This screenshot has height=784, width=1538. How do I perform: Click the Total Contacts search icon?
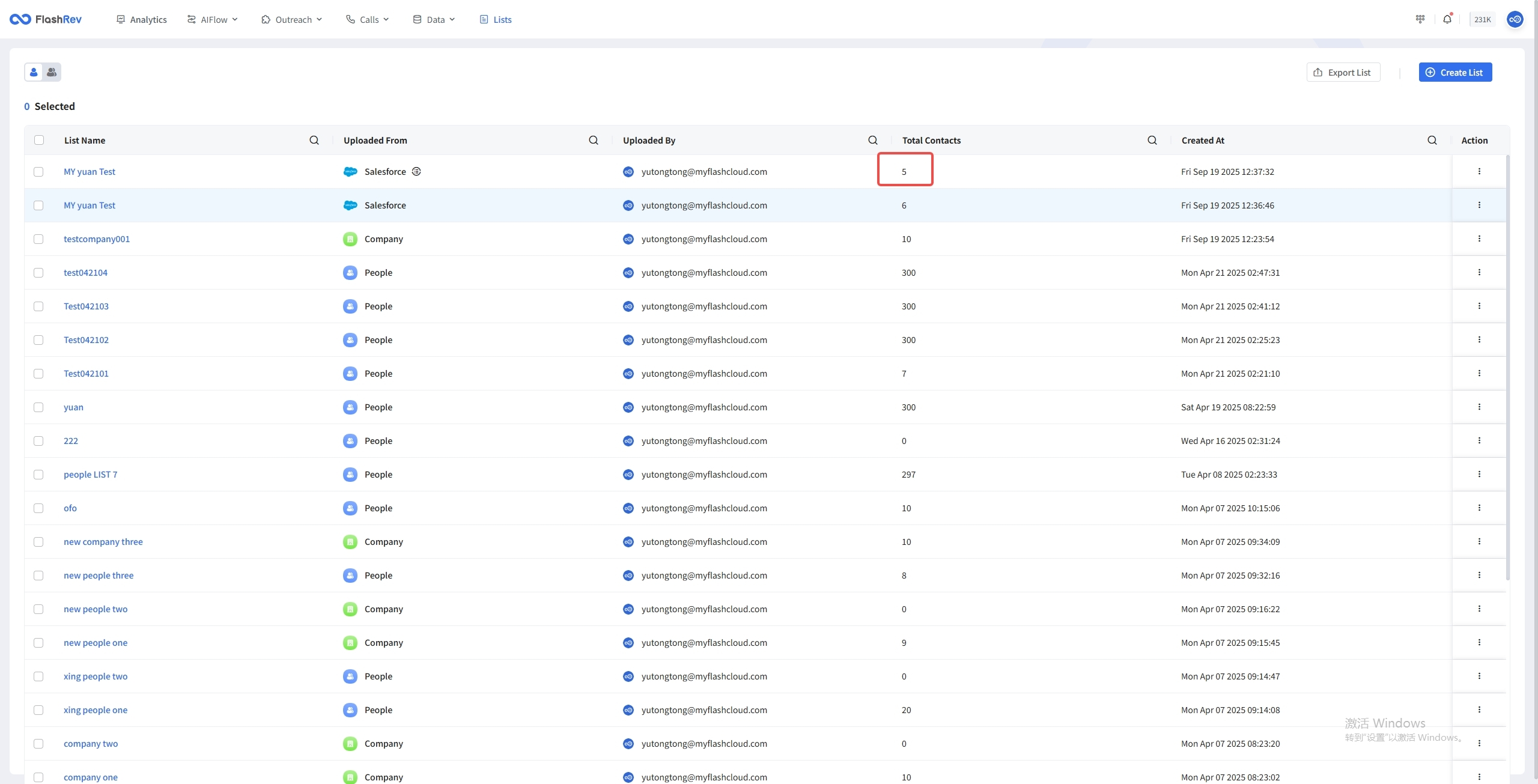click(1152, 140)
